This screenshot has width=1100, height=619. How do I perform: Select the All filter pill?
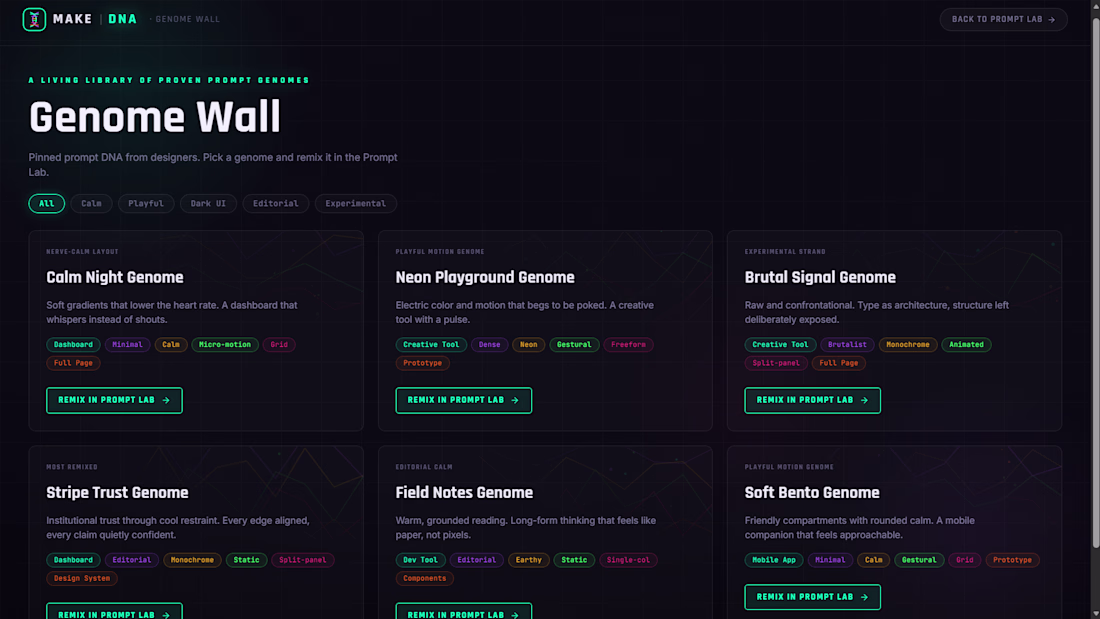coord(46,204)
